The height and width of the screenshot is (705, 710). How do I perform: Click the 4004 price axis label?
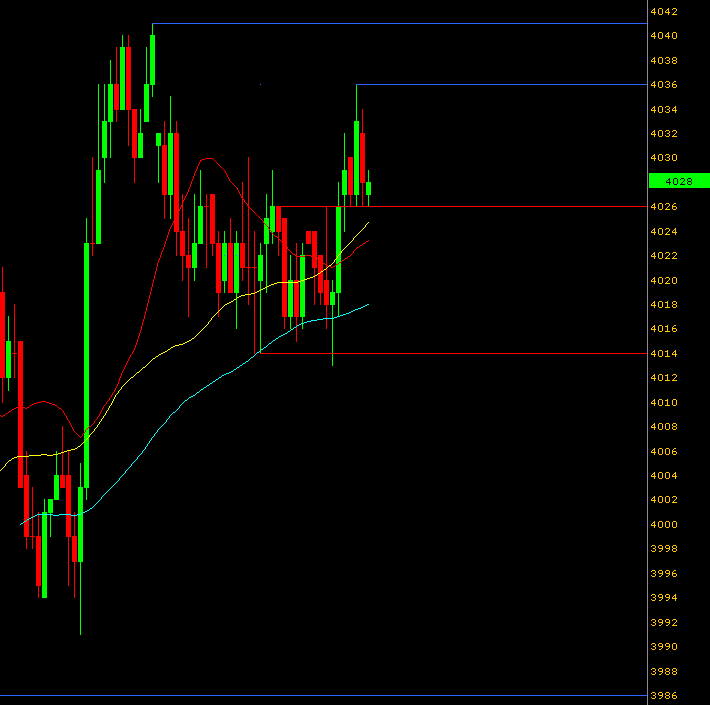point(664,475)
